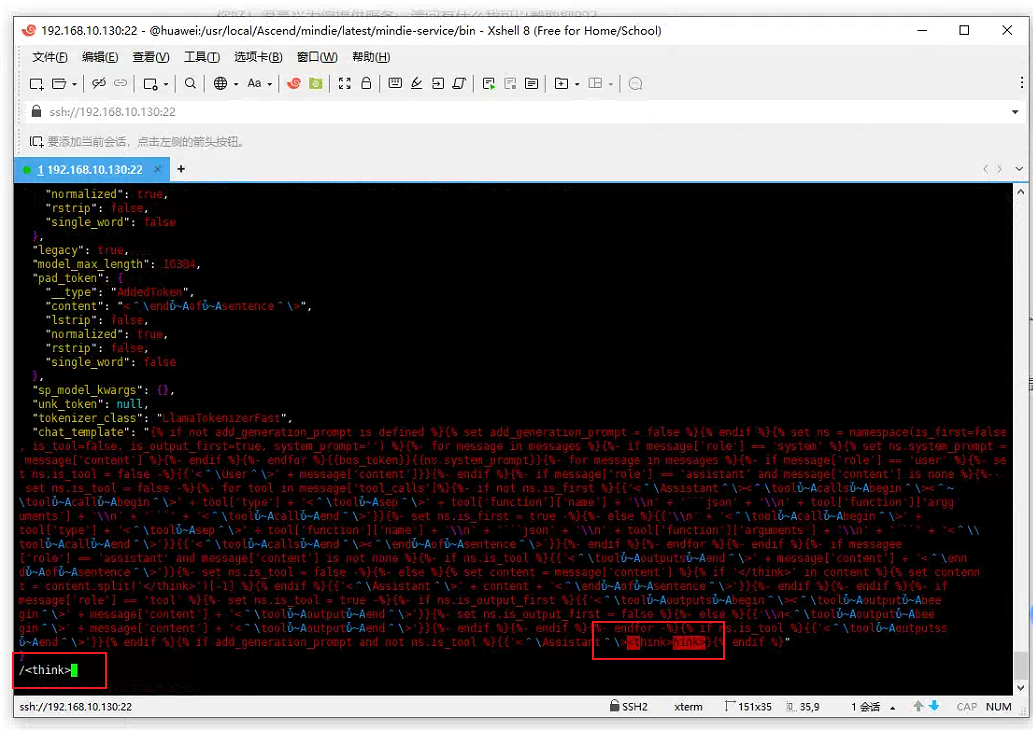Click the text log document icon
1033x730 pixels.
[x=532, y=83]
